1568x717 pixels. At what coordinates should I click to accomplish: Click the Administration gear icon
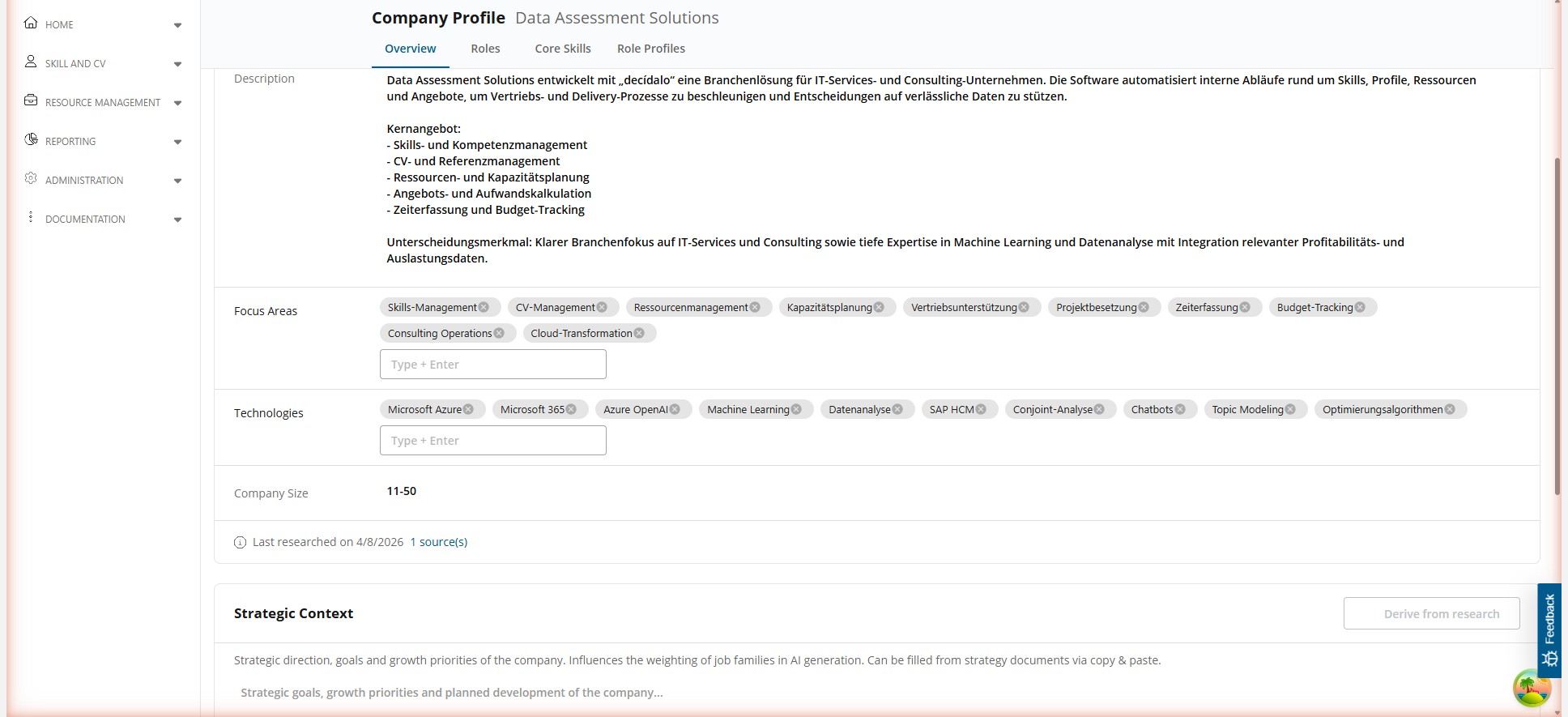point(31,178)
